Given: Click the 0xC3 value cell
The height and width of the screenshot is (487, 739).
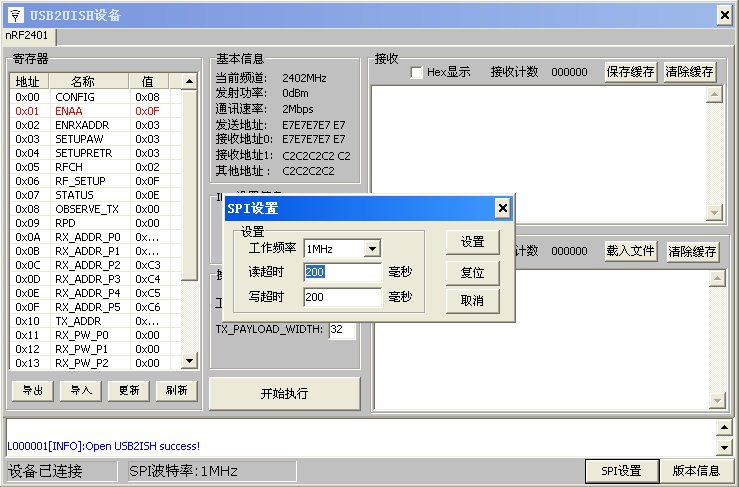Looking at the screenshot, I should tap(148, 265).
